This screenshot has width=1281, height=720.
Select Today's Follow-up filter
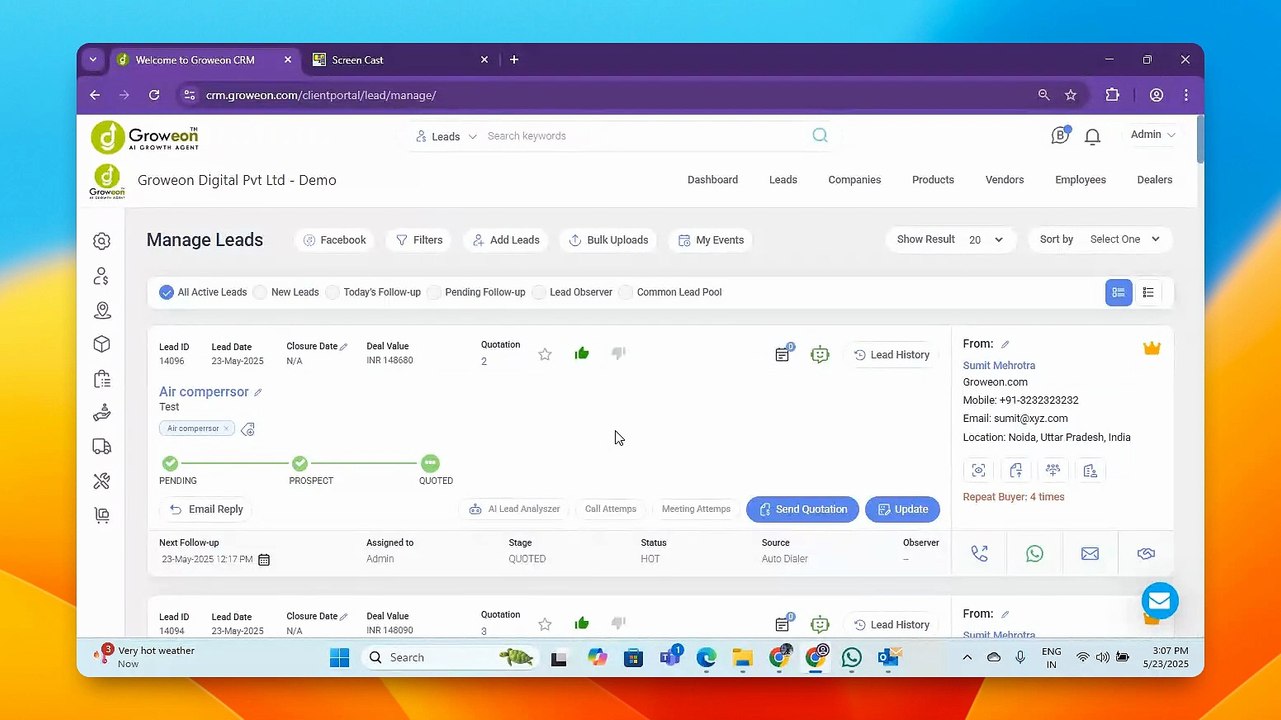point(373,292)
